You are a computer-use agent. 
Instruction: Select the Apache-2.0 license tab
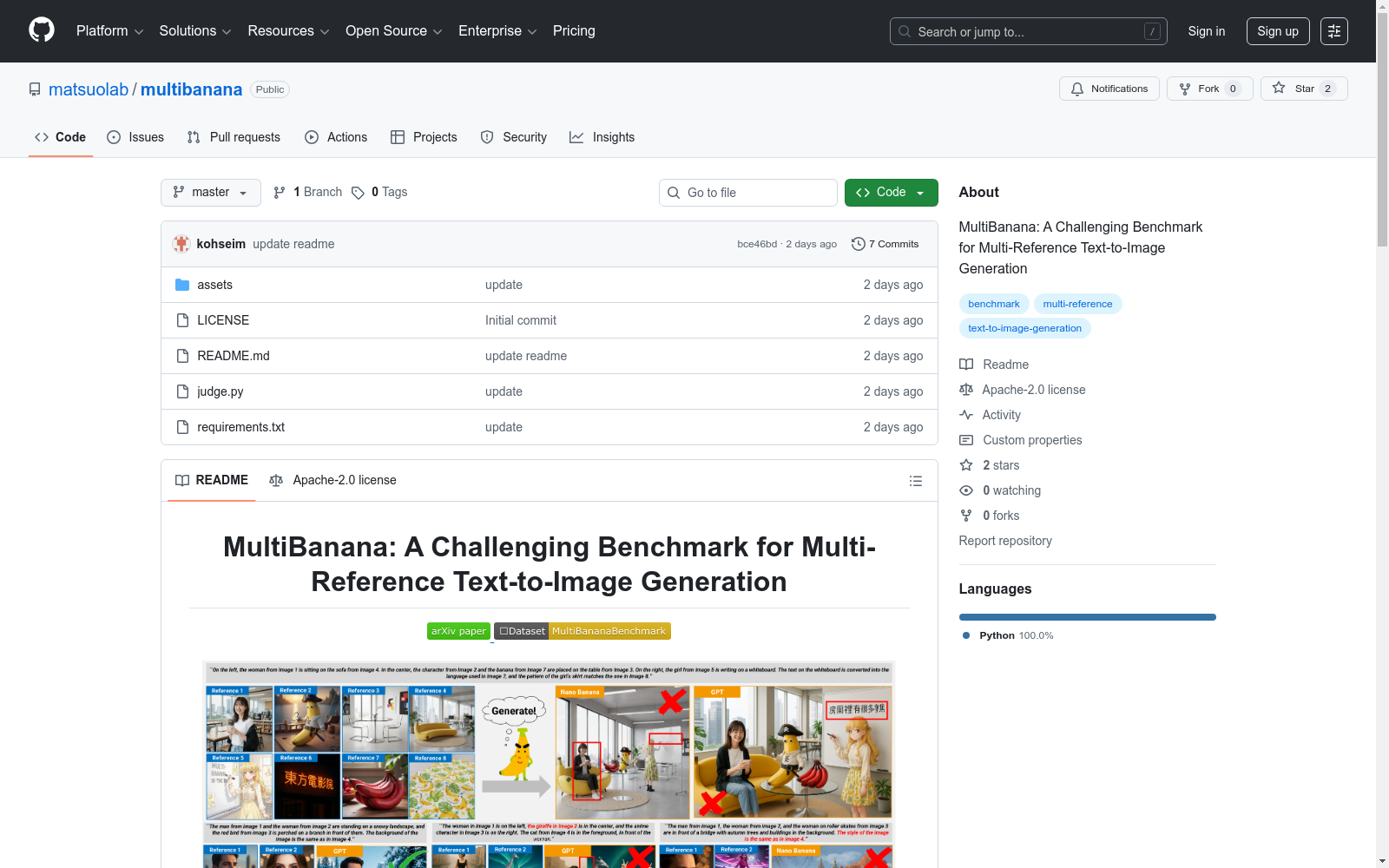click(332, 481)
